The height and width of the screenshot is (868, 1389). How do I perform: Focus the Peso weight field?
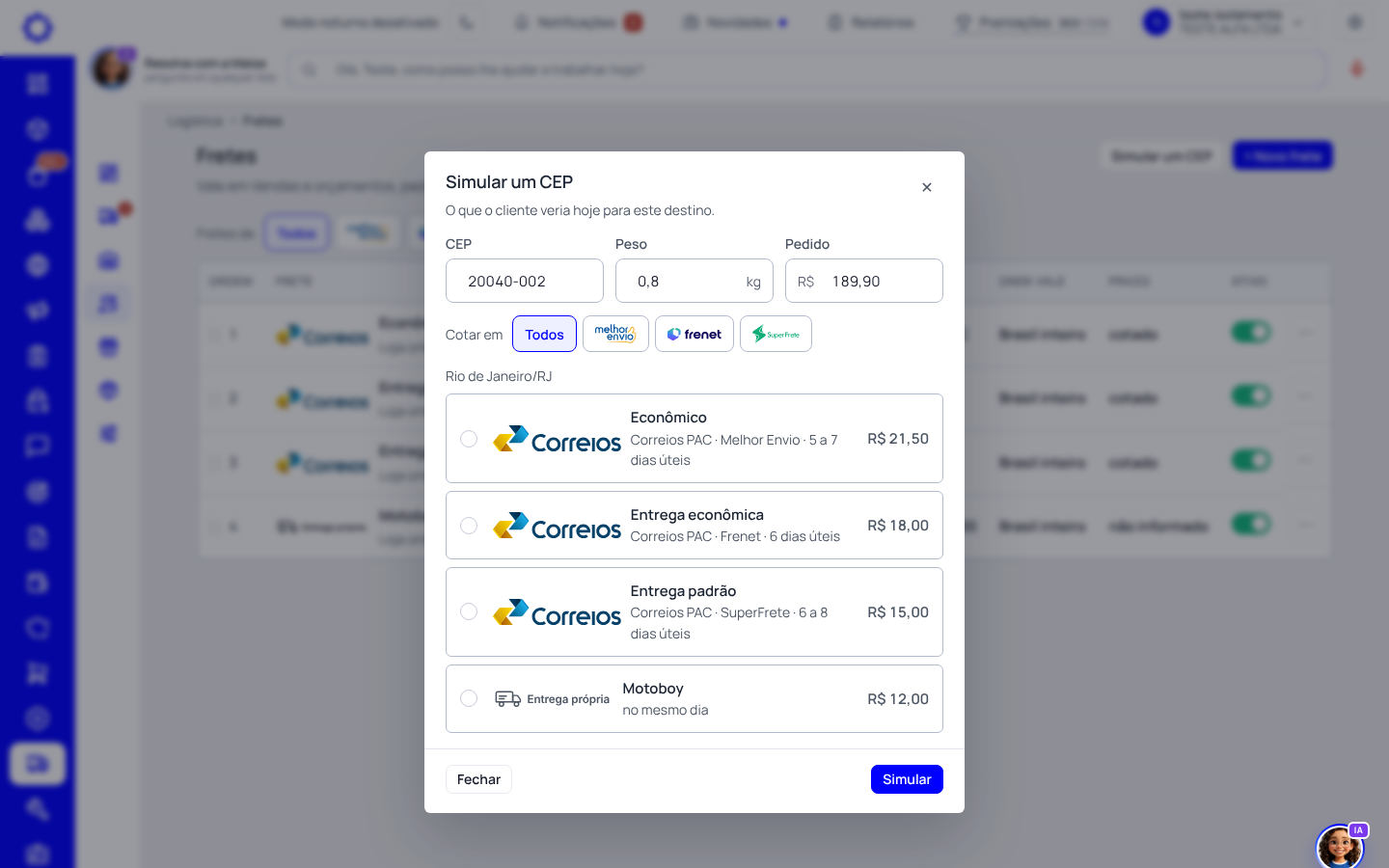click(x=694, y=281)
